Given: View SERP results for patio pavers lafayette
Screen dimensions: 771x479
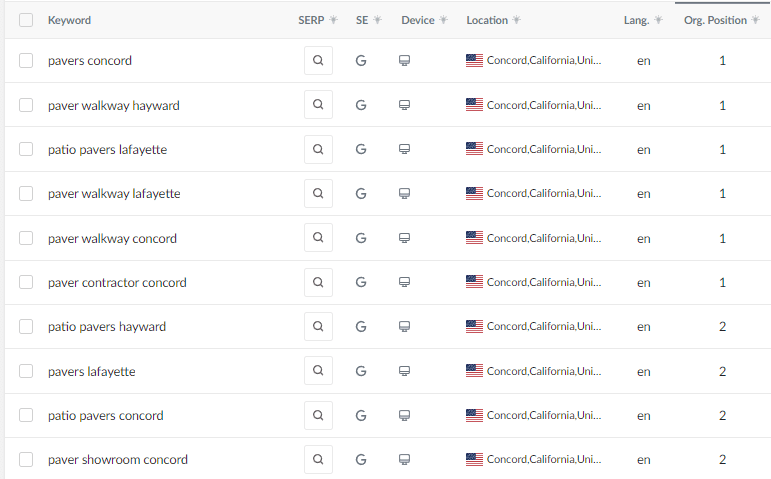Looking at the screenshot, I should [318, 149].
